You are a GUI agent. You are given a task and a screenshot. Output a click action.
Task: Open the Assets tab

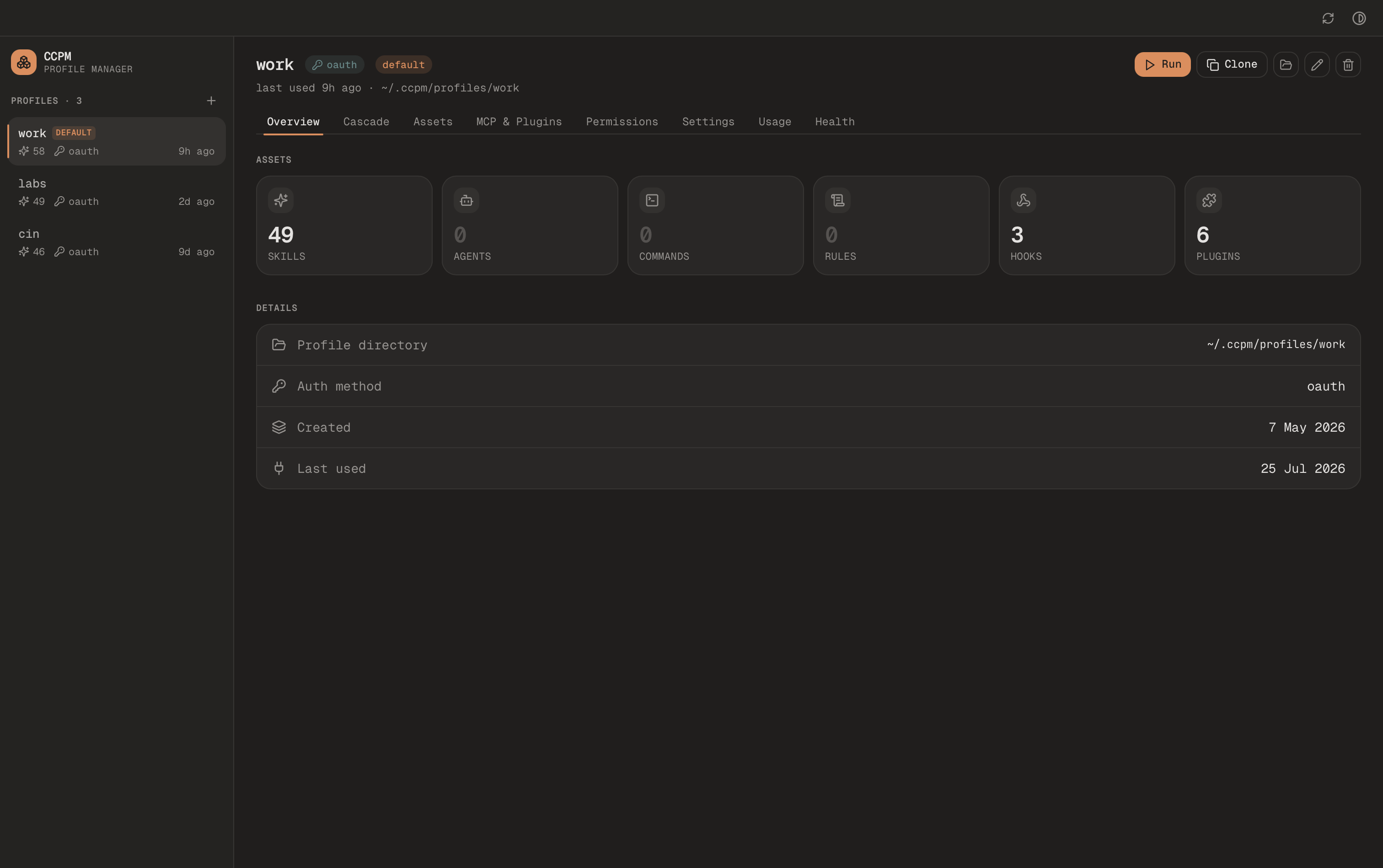433,122
